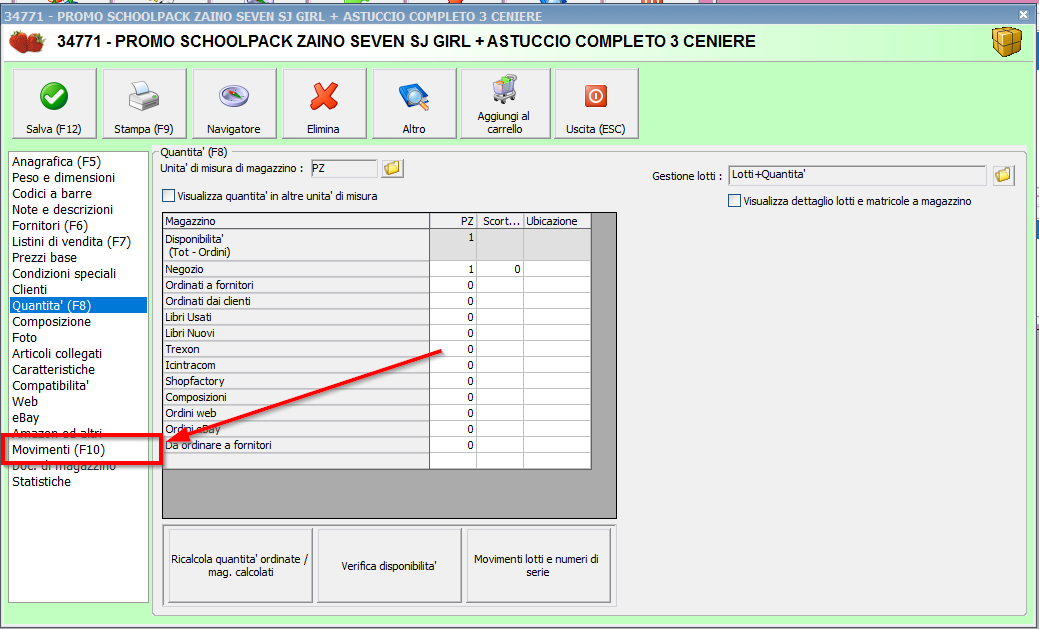Viewport: 1039px width, 629px height.
Task: Select Ordini web row
Action: pos(296,413)
